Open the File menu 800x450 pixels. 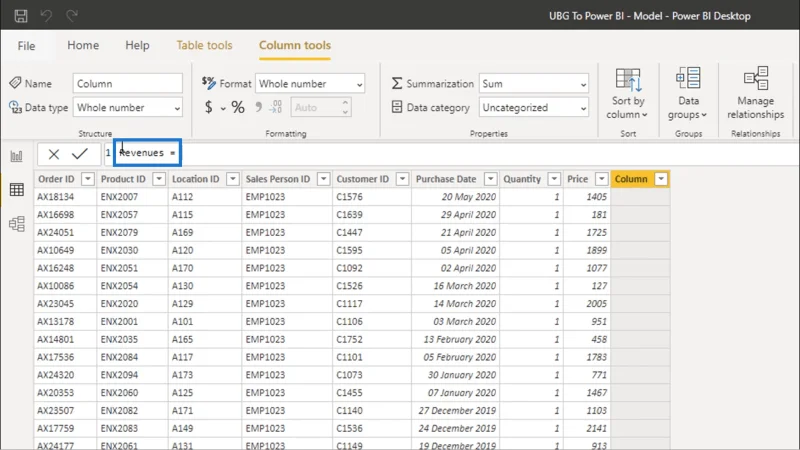[26, 46]
